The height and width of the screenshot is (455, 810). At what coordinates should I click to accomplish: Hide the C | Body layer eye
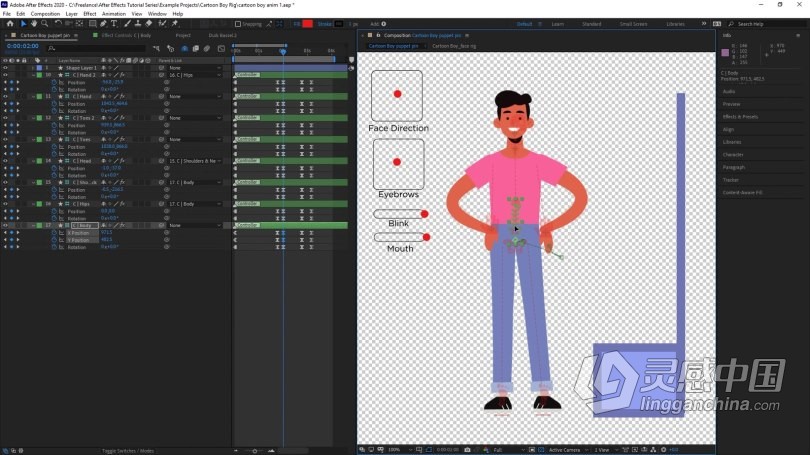tap(5, 225)
